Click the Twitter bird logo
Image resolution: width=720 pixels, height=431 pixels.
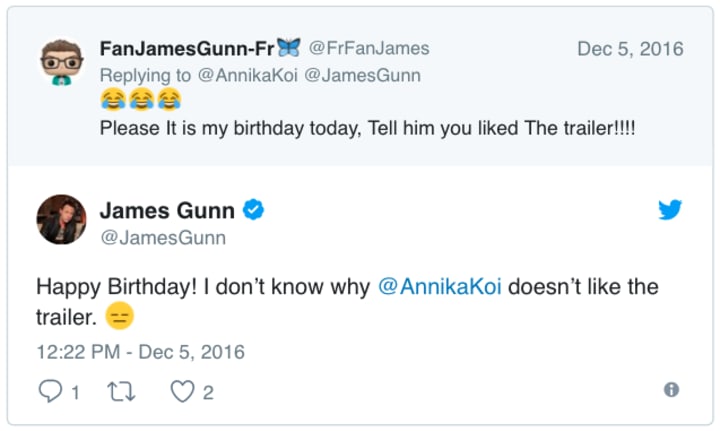click(670, 210)
